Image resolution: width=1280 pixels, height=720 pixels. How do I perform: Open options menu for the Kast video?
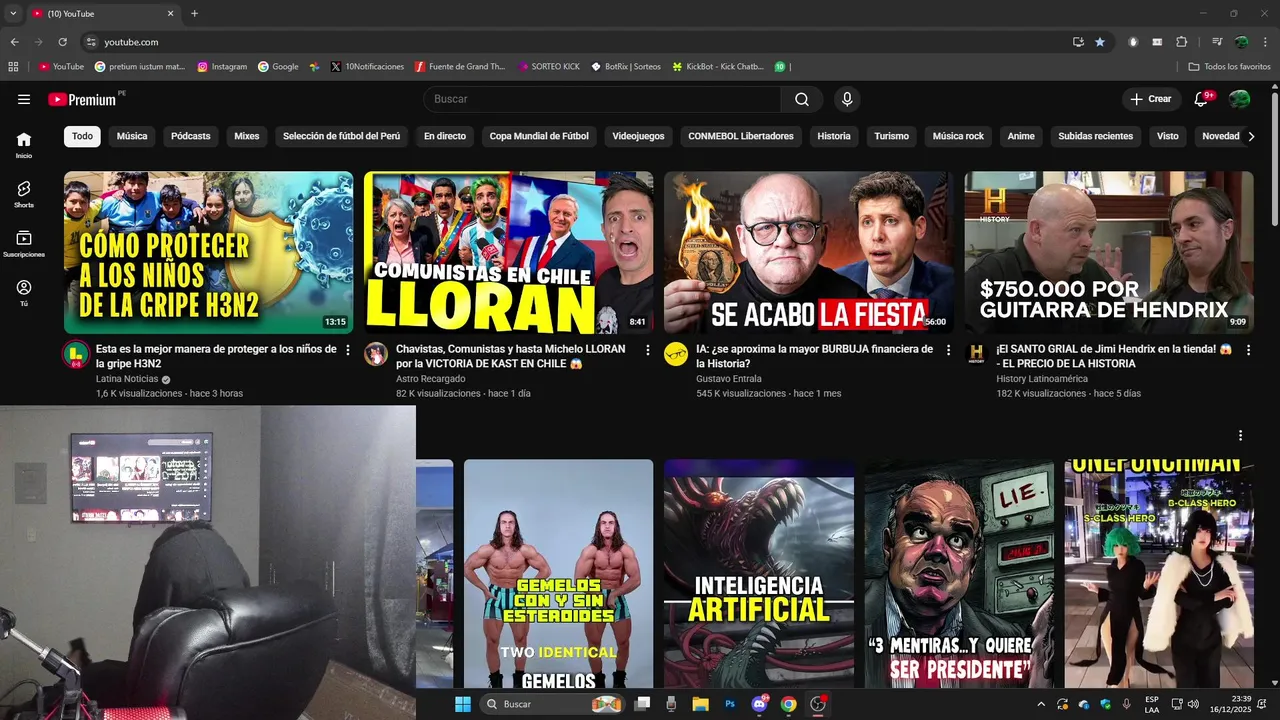(648, 350)
